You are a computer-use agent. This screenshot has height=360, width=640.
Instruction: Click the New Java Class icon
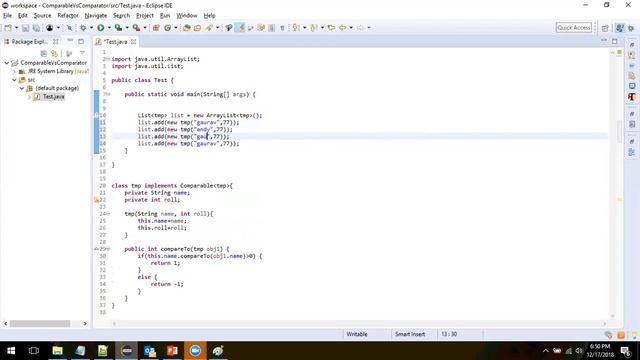pyautogui.click(x=167, y=28)
